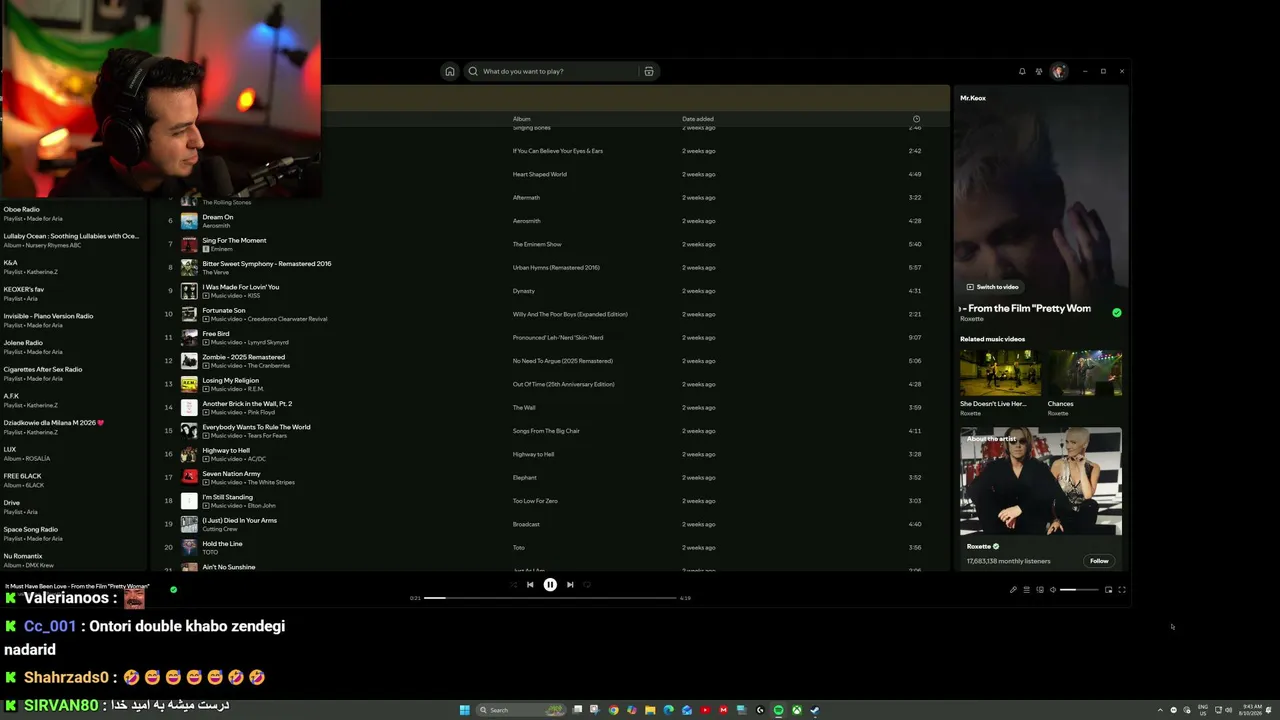Viewport: 1280px width, 720px height.
Task: Open the lyrics microphone icon
Action: [1013, 590]
